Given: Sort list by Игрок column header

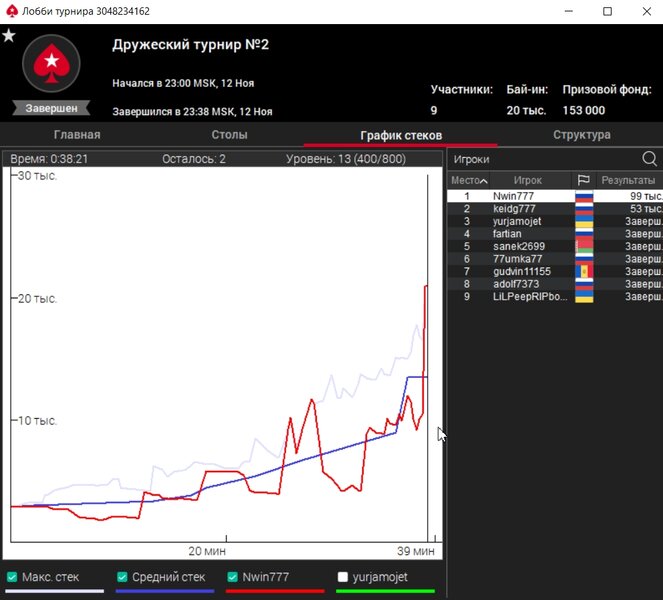Looking at the screenshot, I should [x=527, y=180].
